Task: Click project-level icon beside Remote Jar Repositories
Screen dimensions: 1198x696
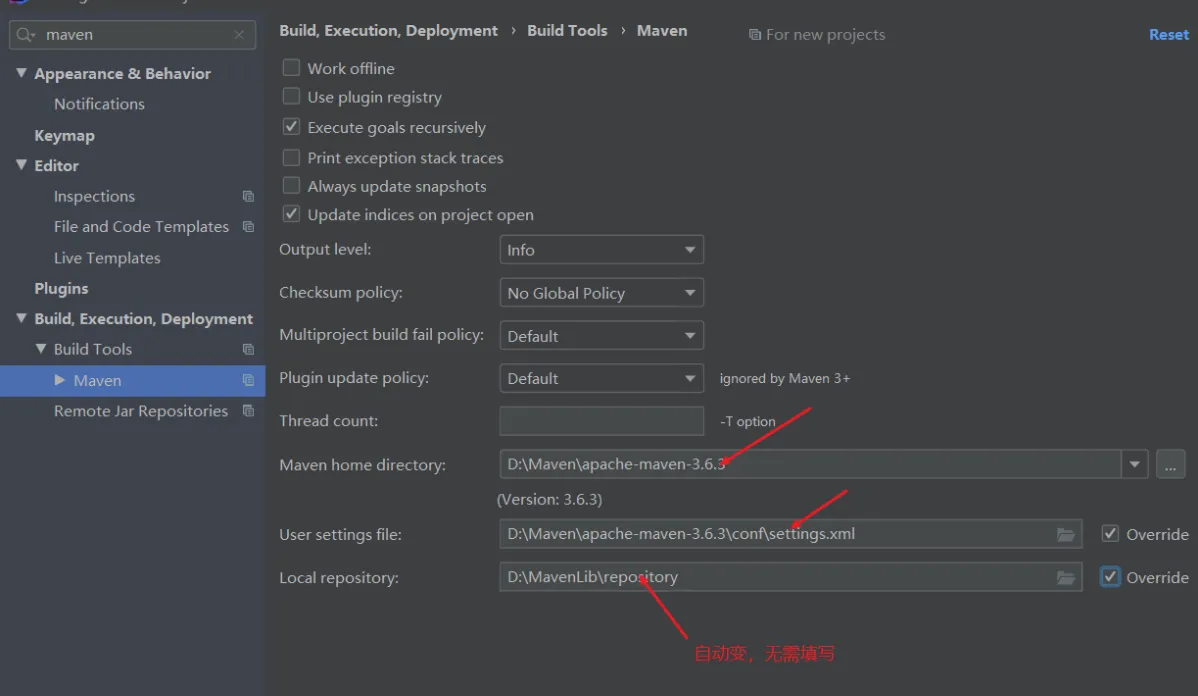Action: click(248, 411)
